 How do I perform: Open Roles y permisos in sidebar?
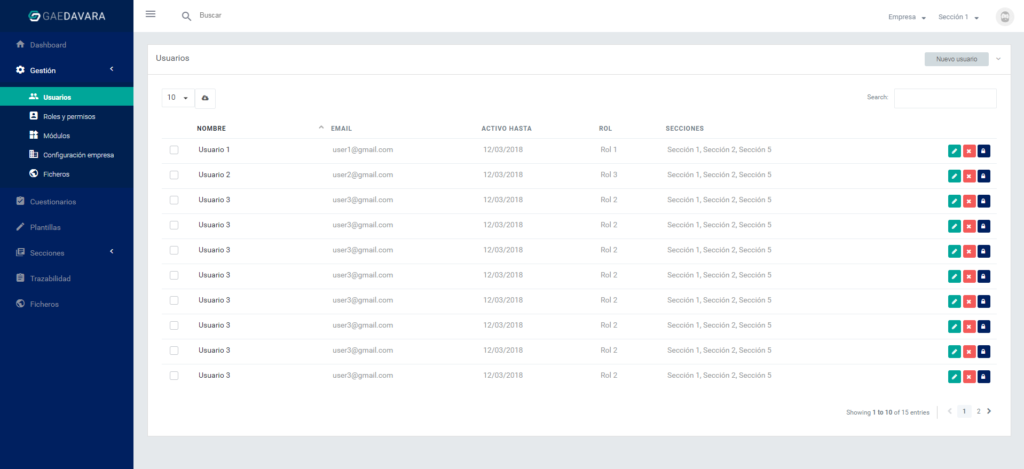(x=69, y=116)
